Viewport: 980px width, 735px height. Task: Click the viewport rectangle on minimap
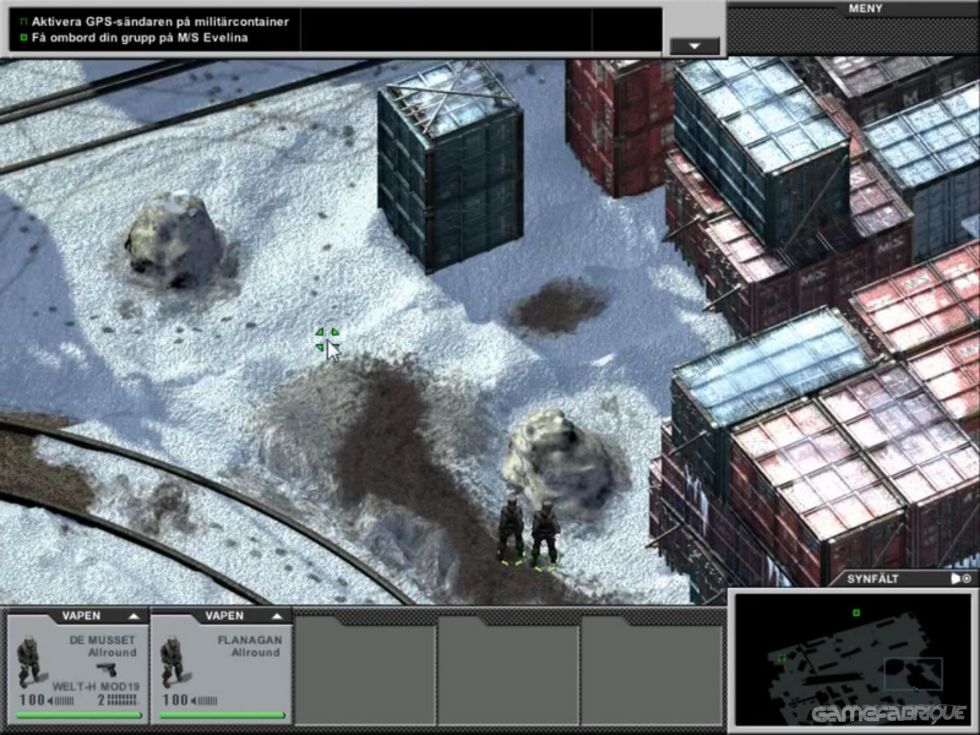tap(913, 674)
